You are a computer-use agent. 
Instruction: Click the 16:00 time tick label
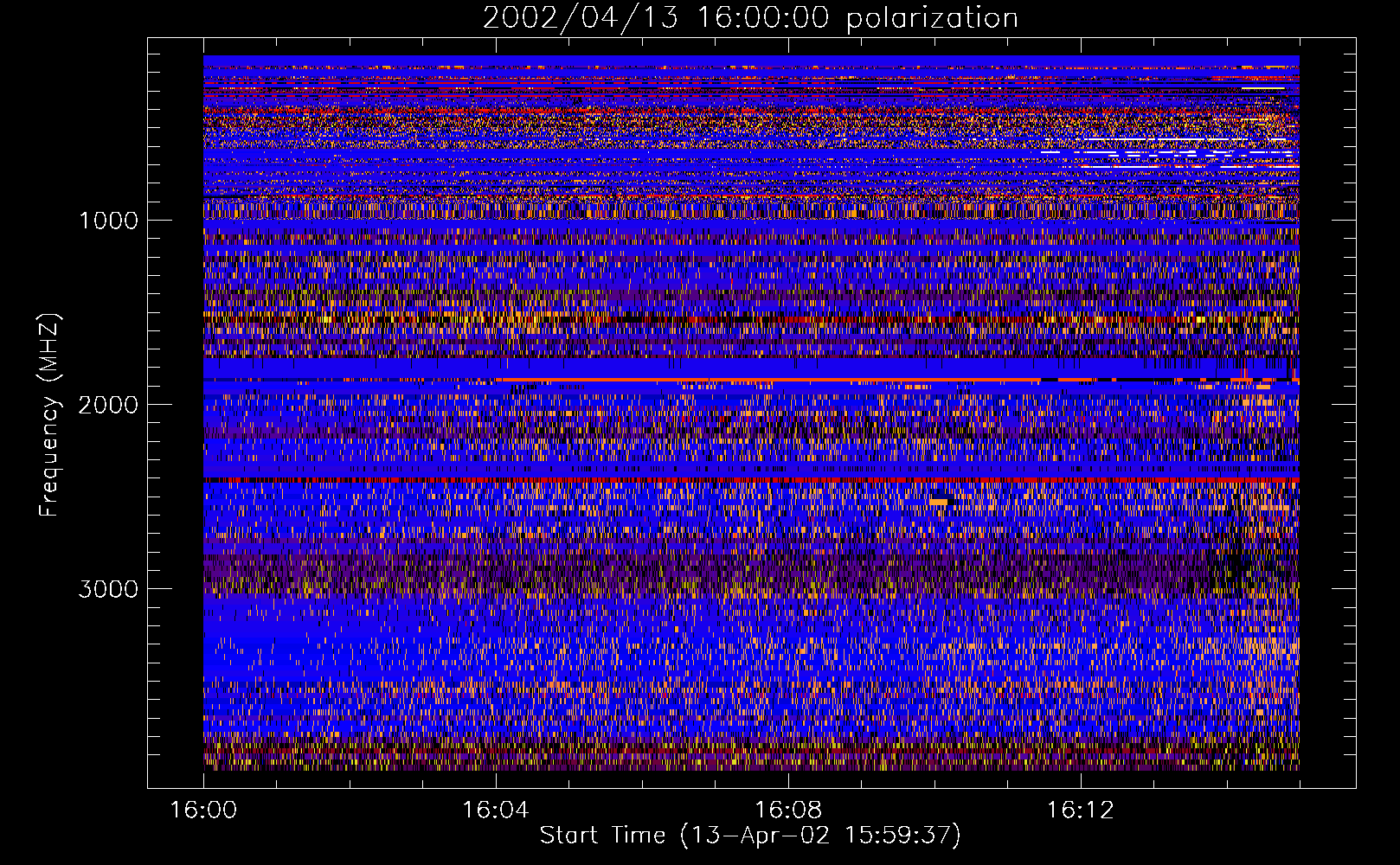coord(203,811)
